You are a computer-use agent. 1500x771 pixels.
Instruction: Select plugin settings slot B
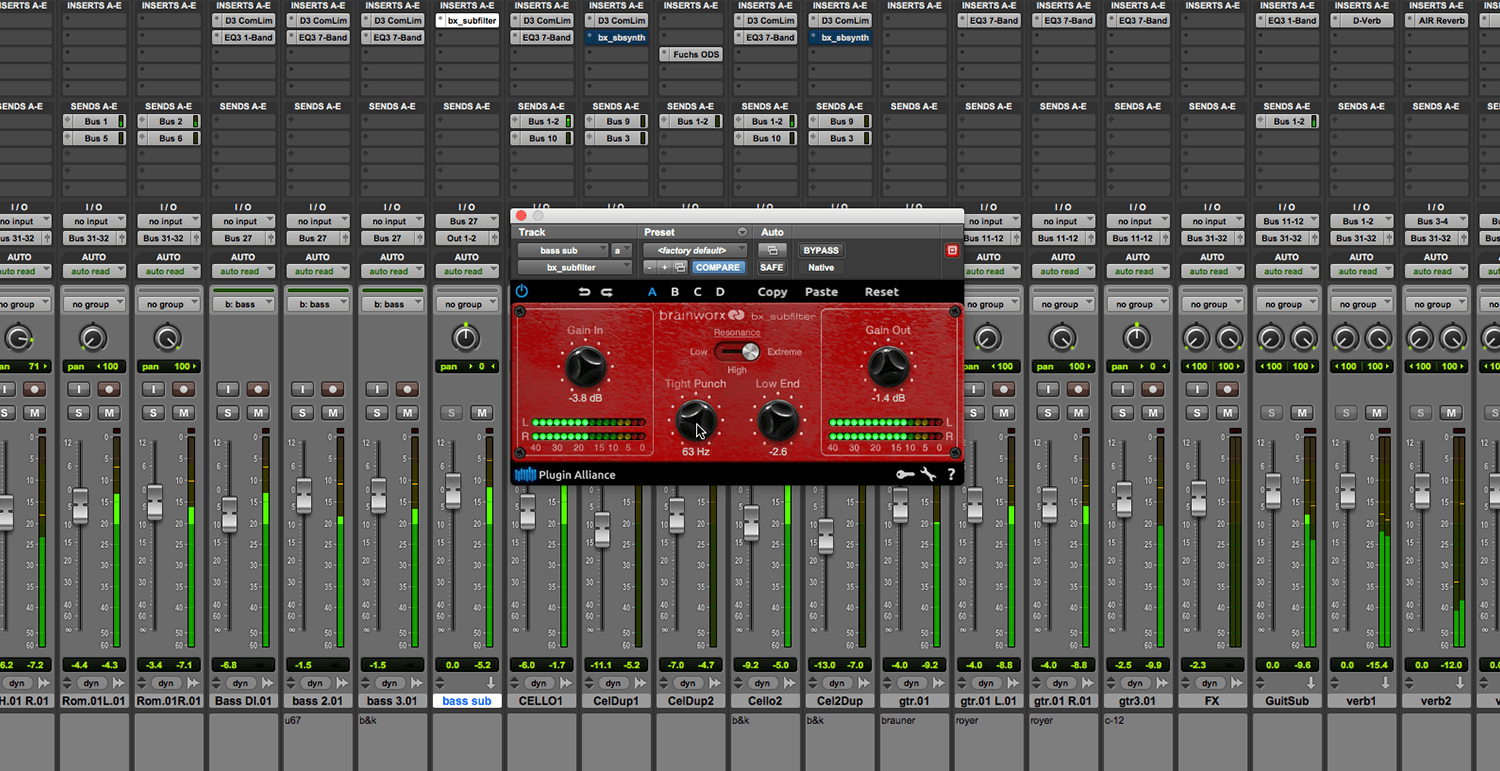click(x=675, y=292)
